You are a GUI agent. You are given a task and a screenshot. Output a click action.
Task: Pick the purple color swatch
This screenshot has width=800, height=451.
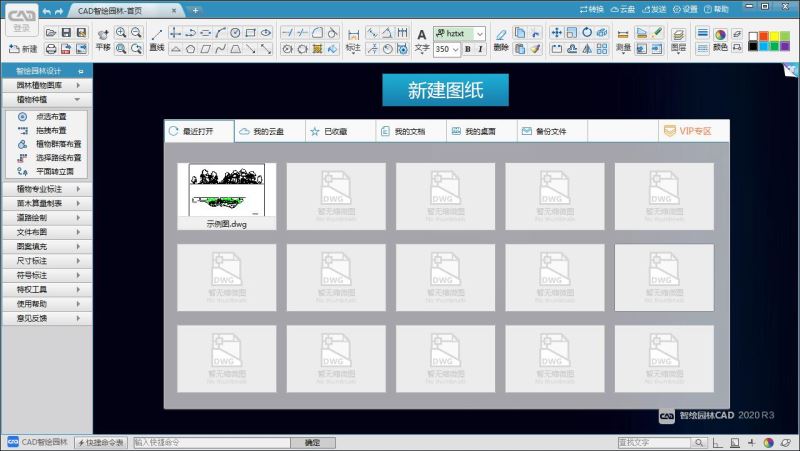point(785,46)
